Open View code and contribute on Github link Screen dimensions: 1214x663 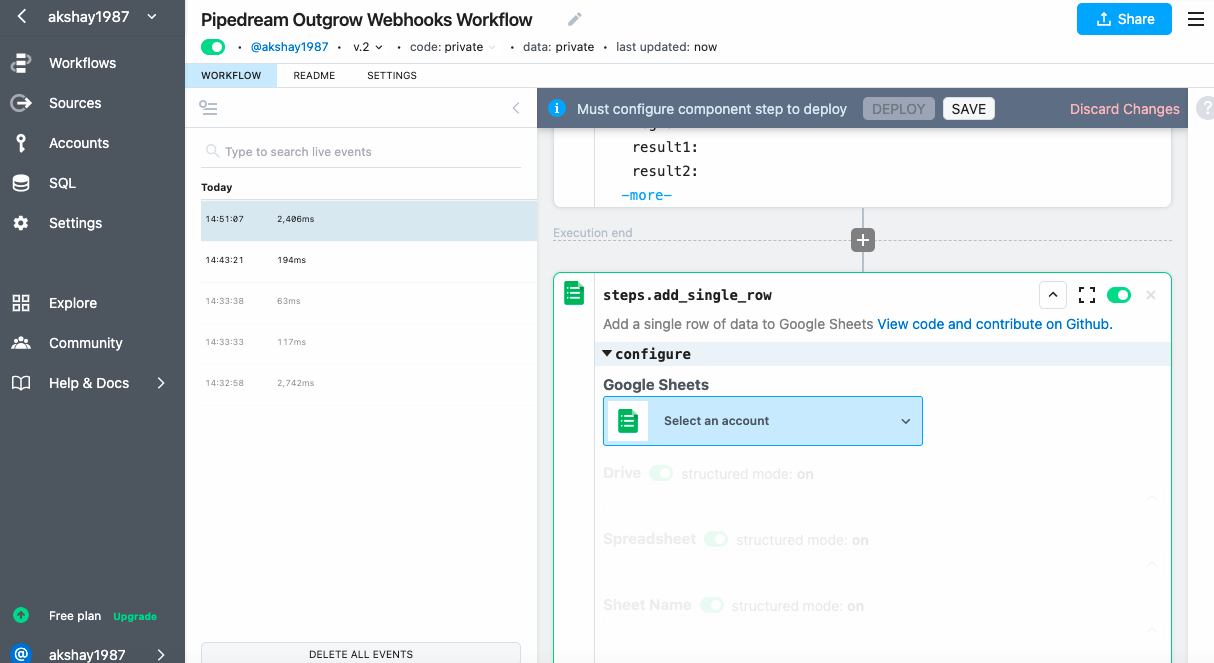click(x=995, y=324)
